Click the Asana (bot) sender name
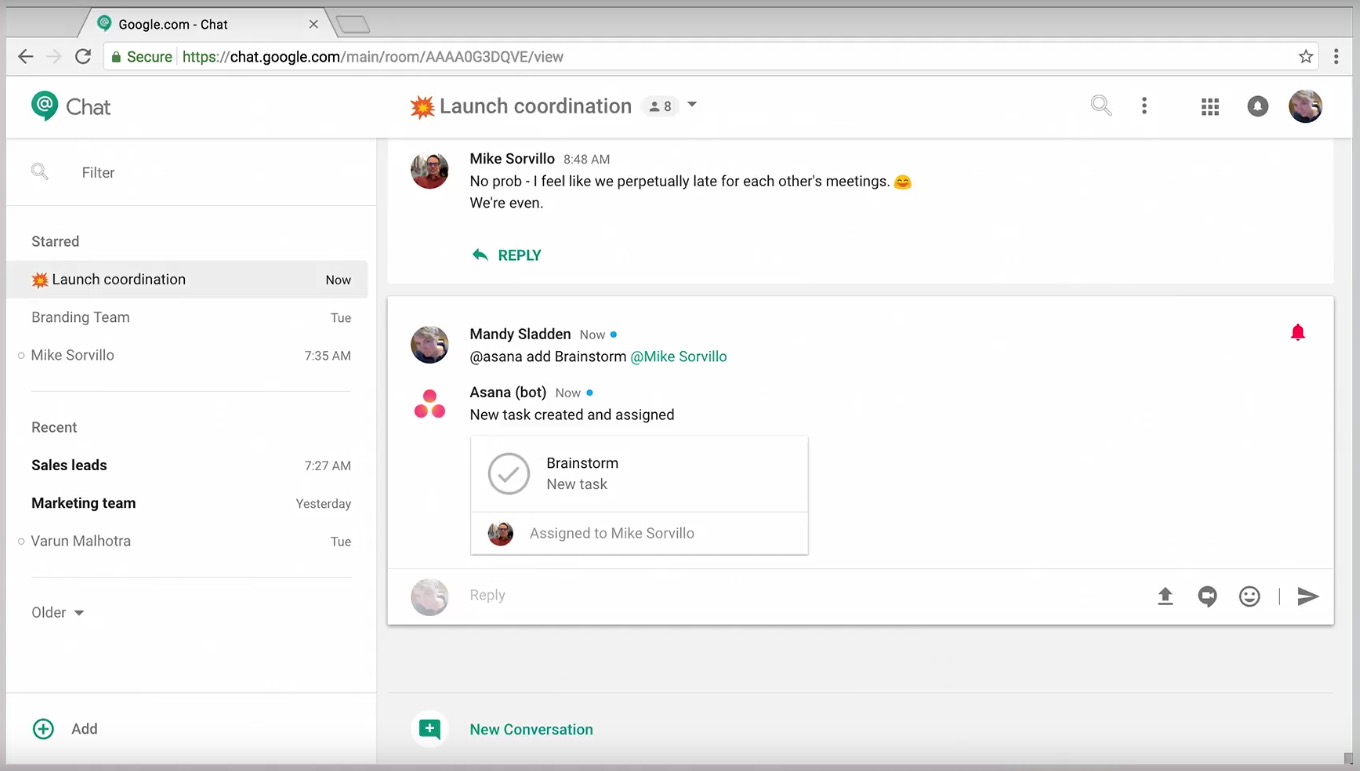 (x=508, y=392)
